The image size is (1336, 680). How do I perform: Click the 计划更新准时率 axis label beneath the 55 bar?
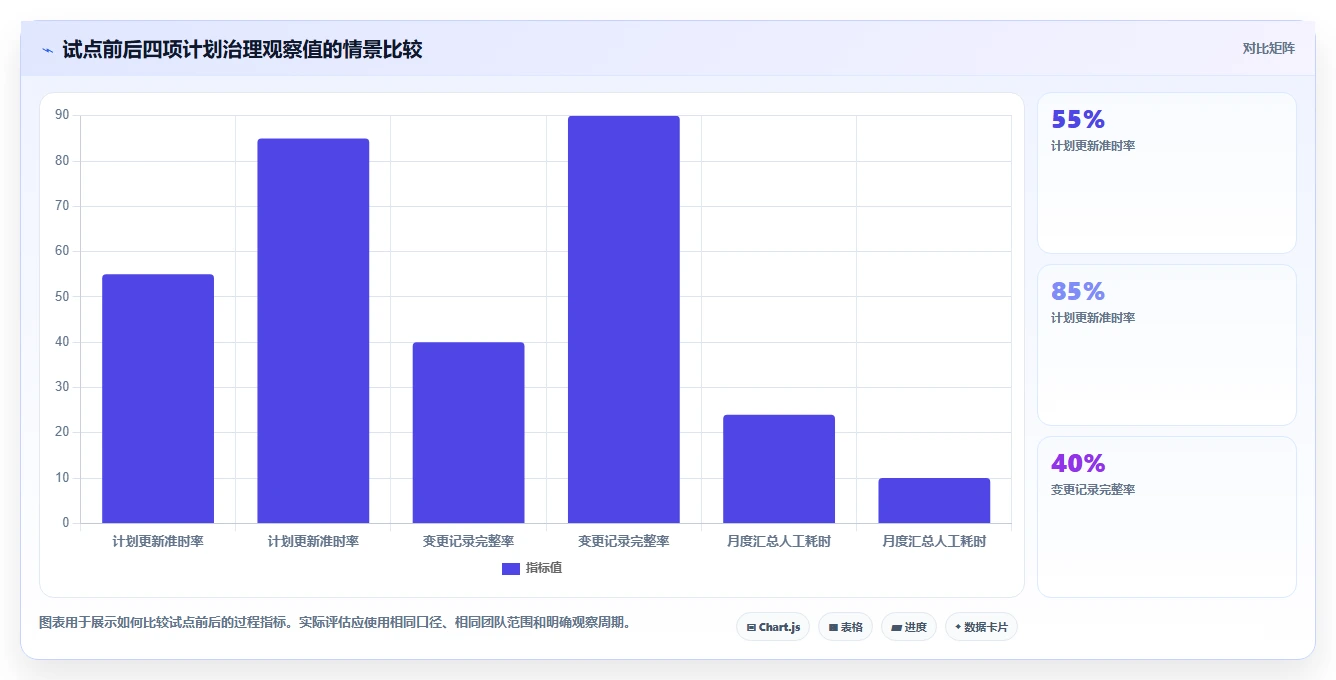click(158, 541)
